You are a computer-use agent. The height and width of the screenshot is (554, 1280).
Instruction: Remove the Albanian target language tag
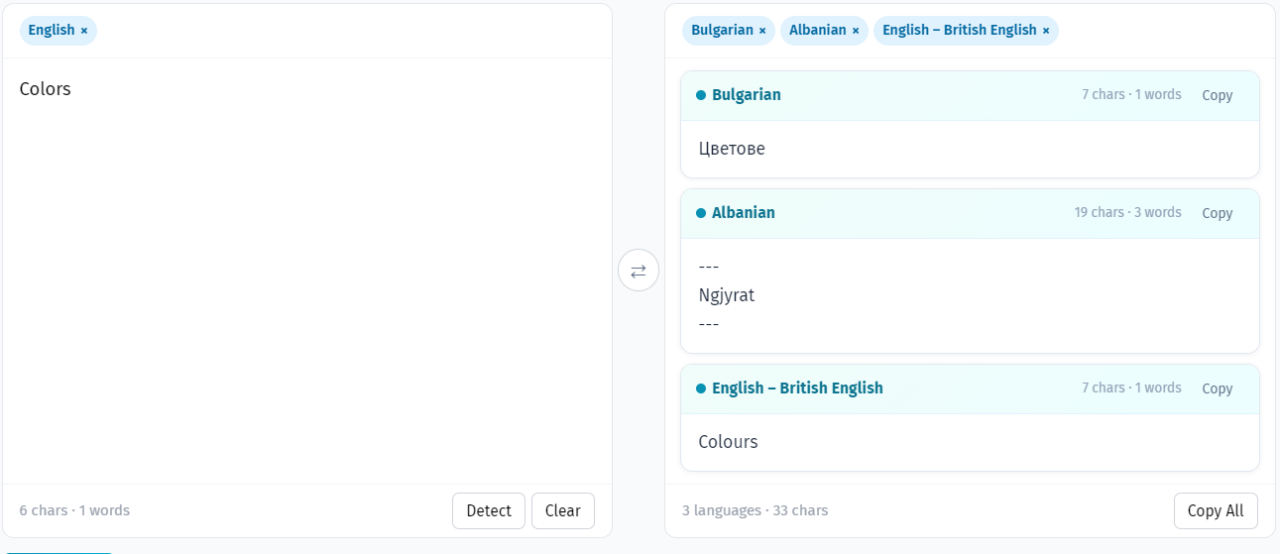click(855, 31)
